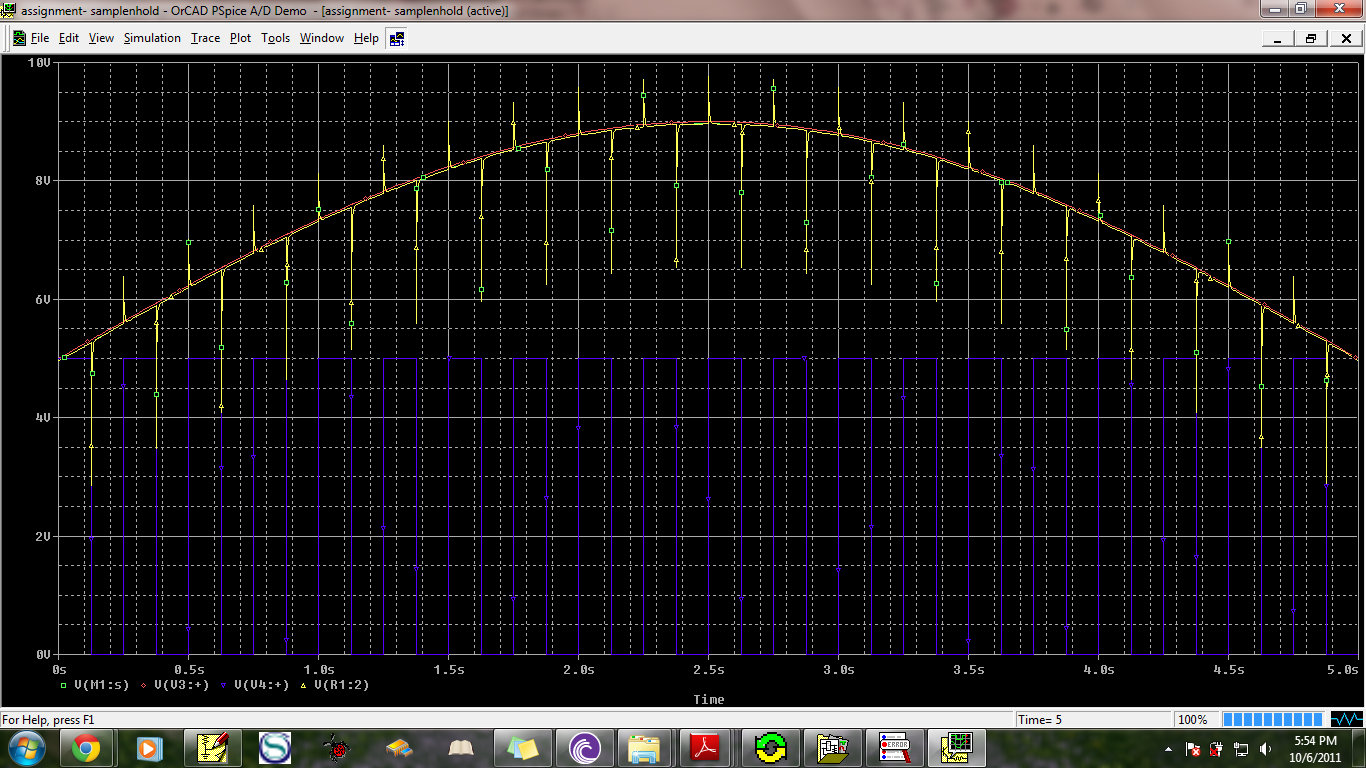1366x768 pixels.
Task: Open the BitTorrent taskbar icon
Action: pyautogui.click(x=585, y=748)
